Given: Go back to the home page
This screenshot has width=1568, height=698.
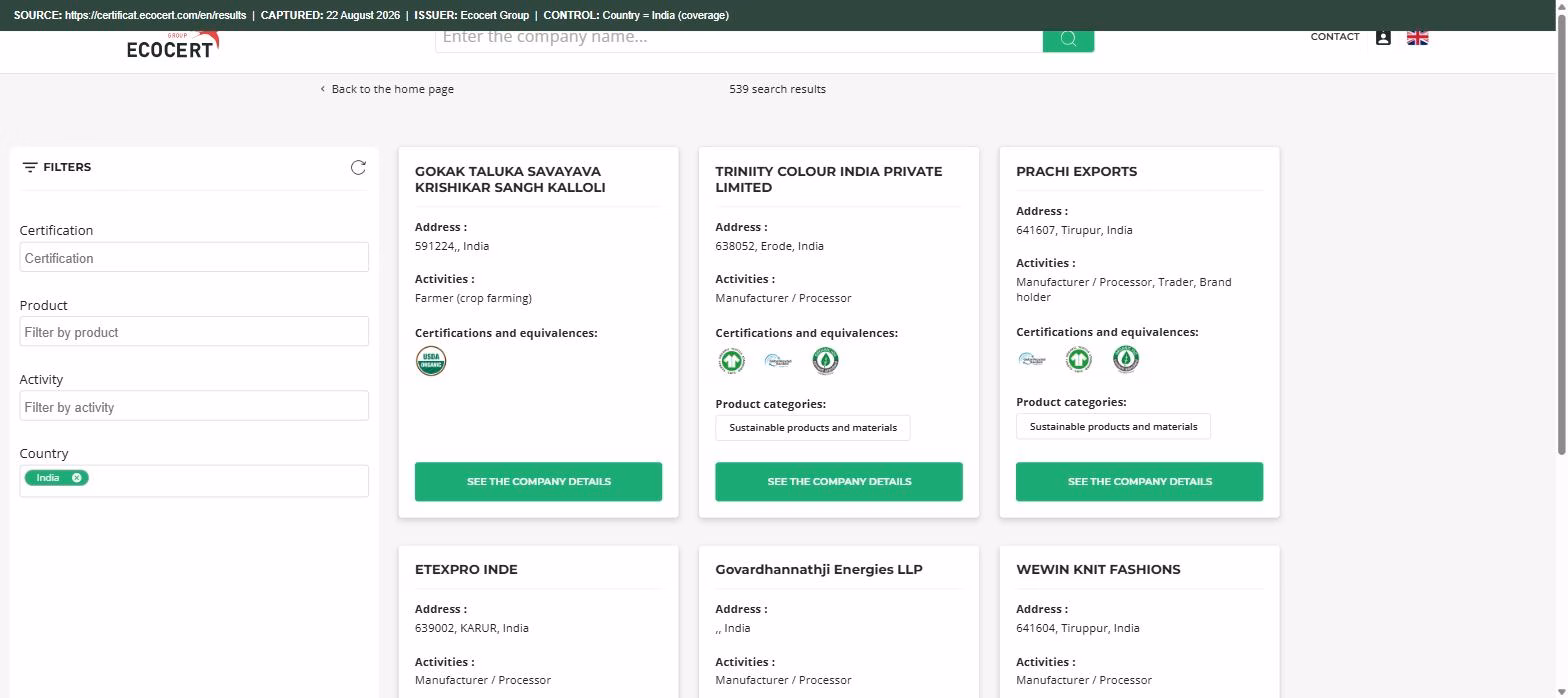Looking at the screenshot, I should pyautogui.click(x=392, y=89).
